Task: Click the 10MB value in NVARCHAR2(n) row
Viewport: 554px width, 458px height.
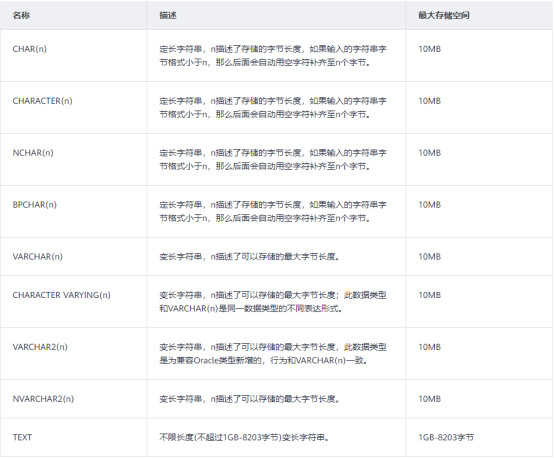Action: point(430,399)
